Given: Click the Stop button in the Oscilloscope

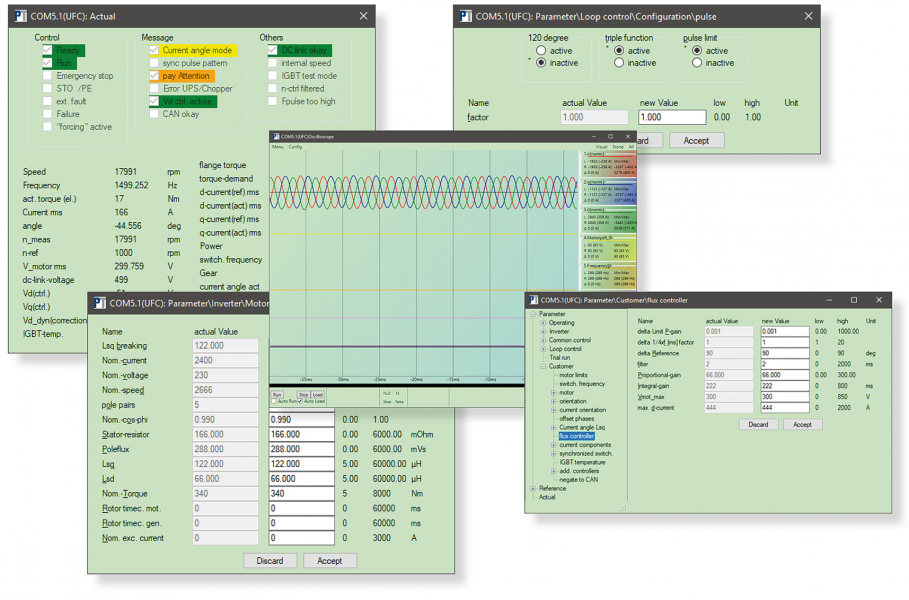Looking at the screenshot, I should coord(303,394).
